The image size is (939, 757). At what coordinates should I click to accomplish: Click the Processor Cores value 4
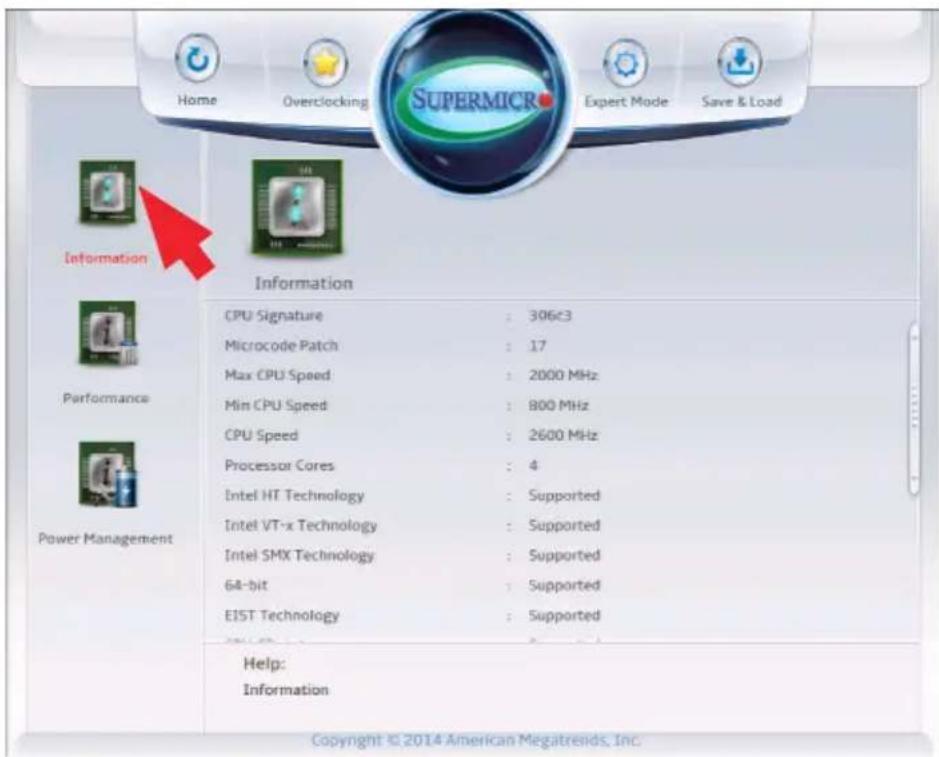click(533, 465)
